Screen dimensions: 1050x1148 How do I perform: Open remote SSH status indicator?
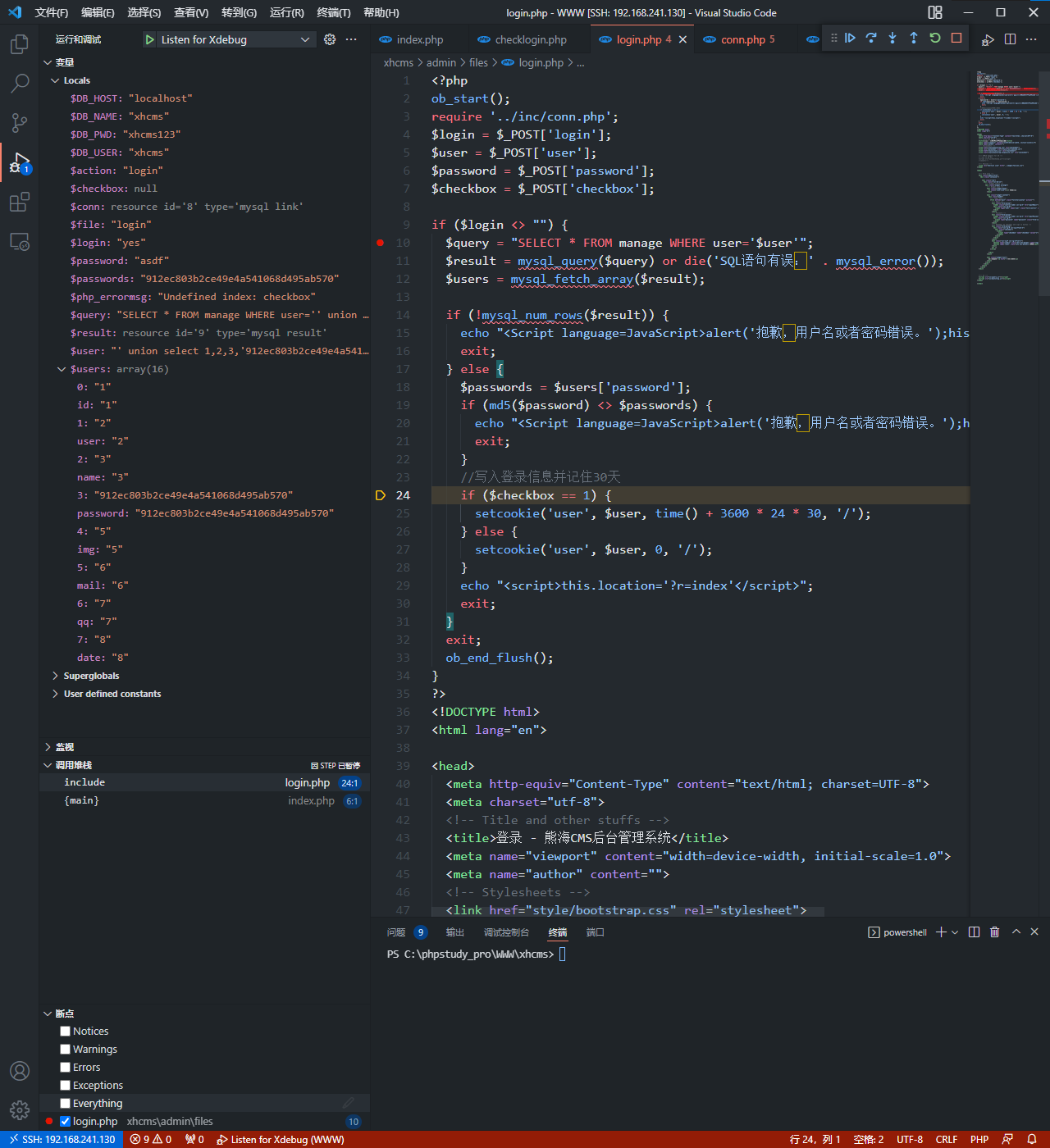point(62,1140)
